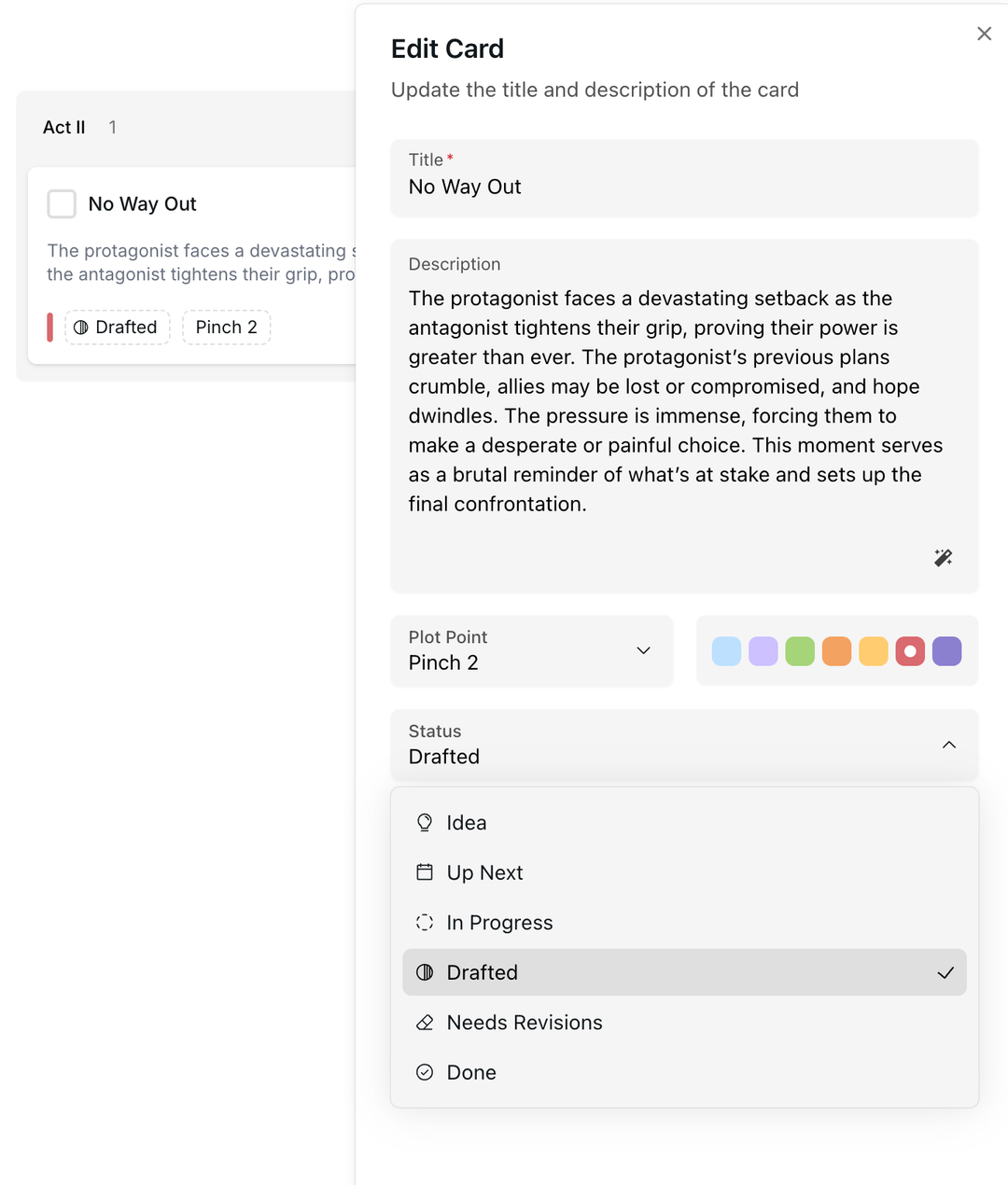Select Done from the status list
Image resolution: width=1008 pixels, height=1185 pixels.
pos(471,1072)
